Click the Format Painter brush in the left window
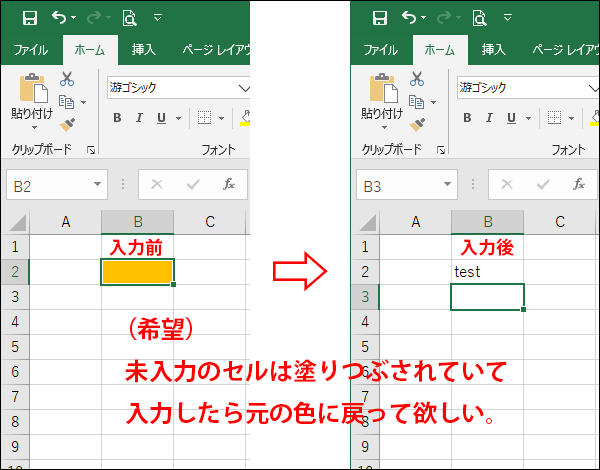The height and width of the screenshot is (470, 600). coord(67,124)
